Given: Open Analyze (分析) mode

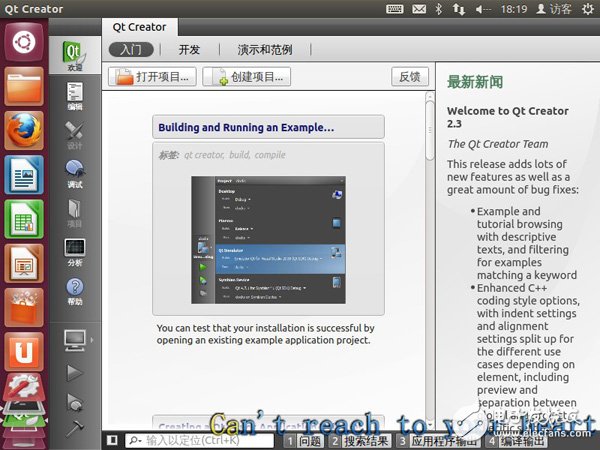Looking at the screenshot, I should pyautogui.click(x=75, y=252).
